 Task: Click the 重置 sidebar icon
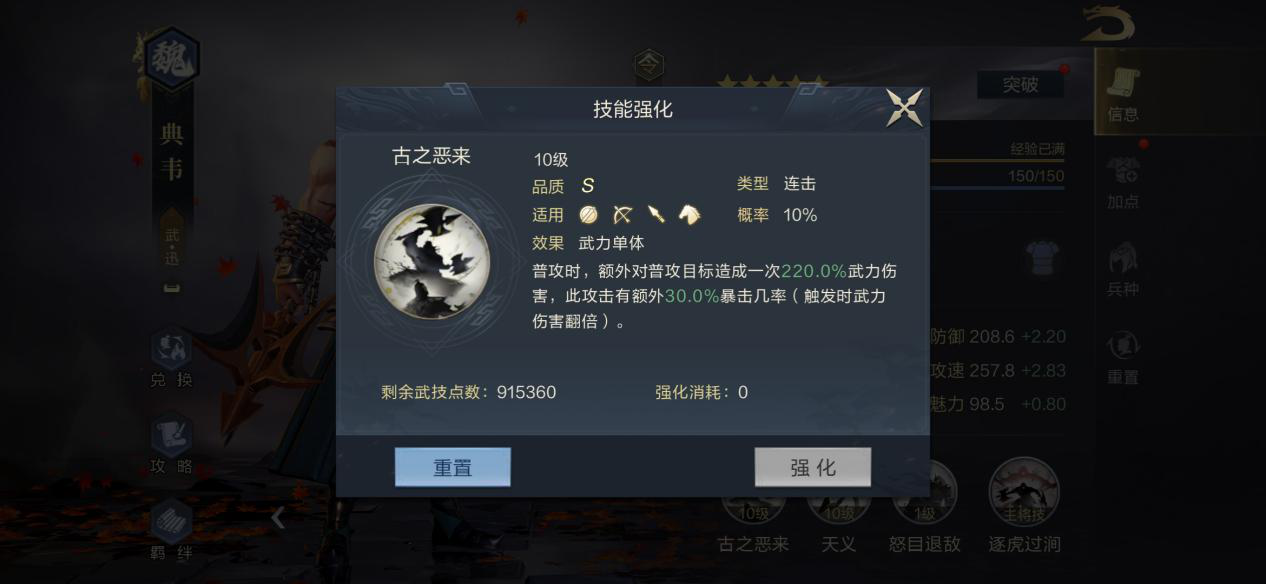[1123, 358]
